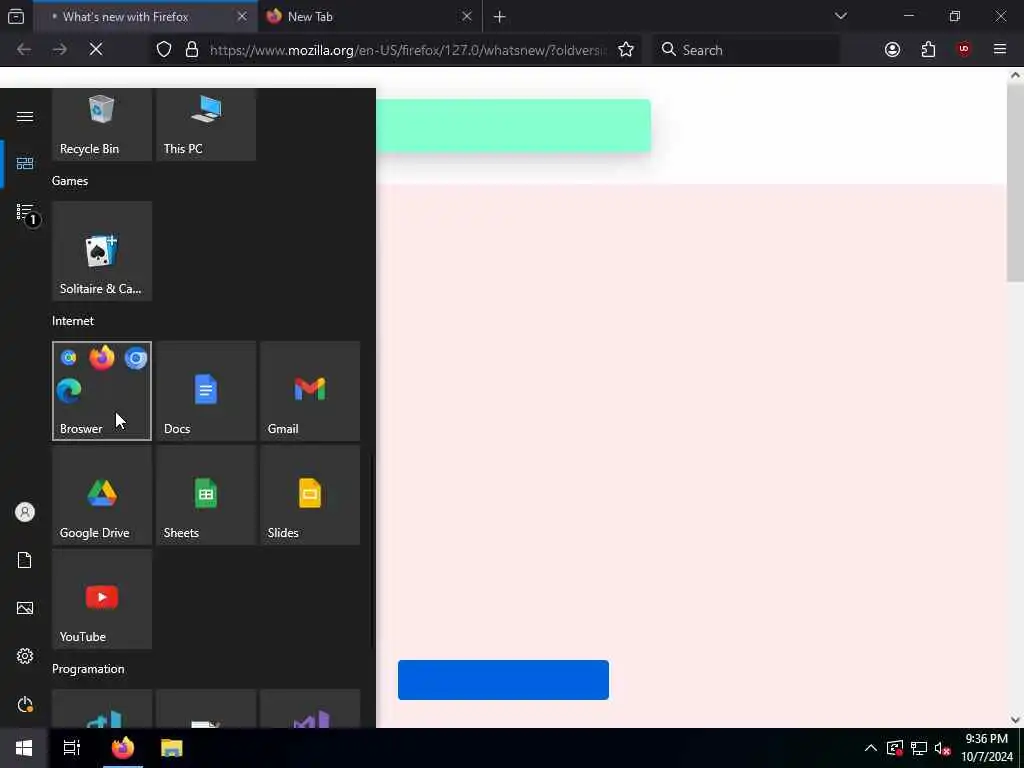Screen dimensions: 1024x768
Task: Click the scrollbar up arrow
Action: coord(1015,75)
